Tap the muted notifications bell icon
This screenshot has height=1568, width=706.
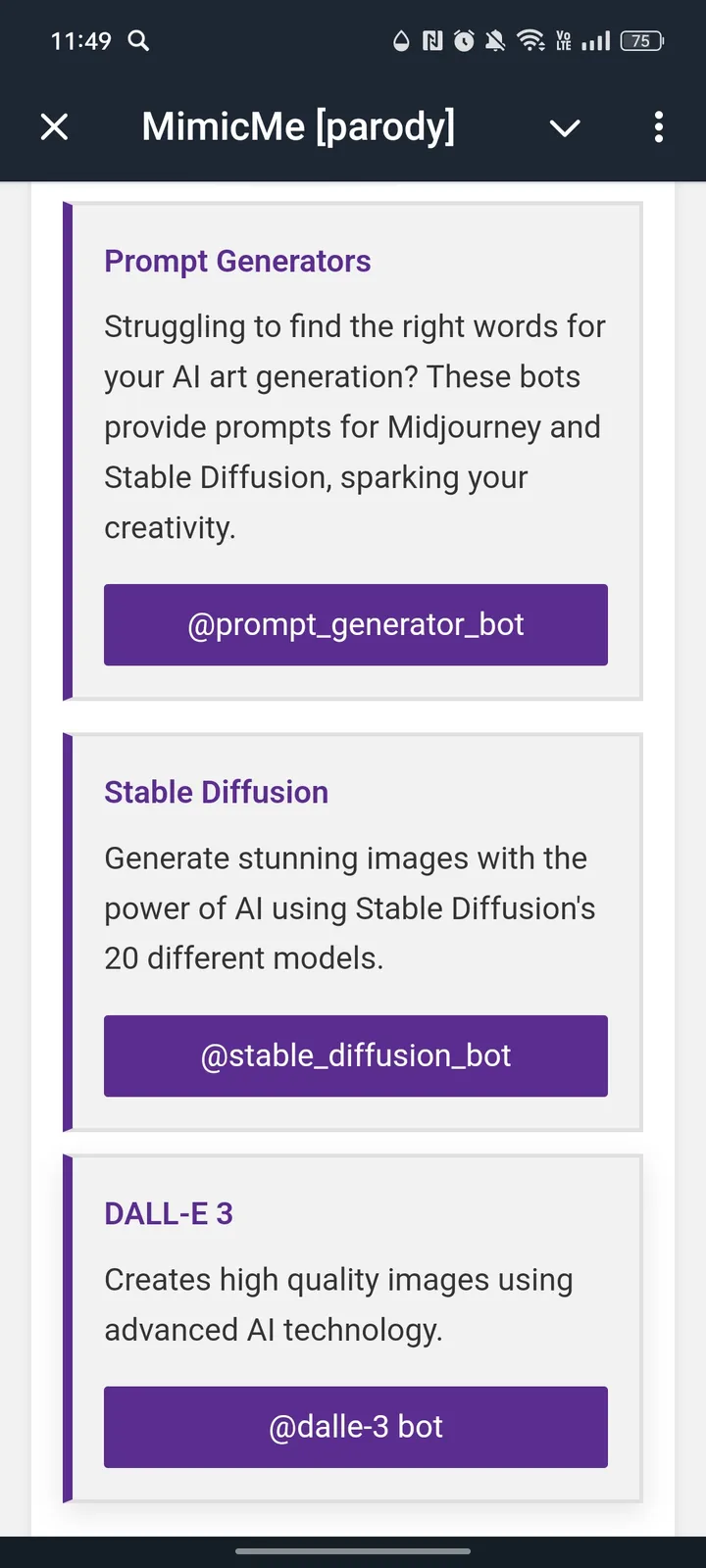pyautogui.click(x=496, y=41)
